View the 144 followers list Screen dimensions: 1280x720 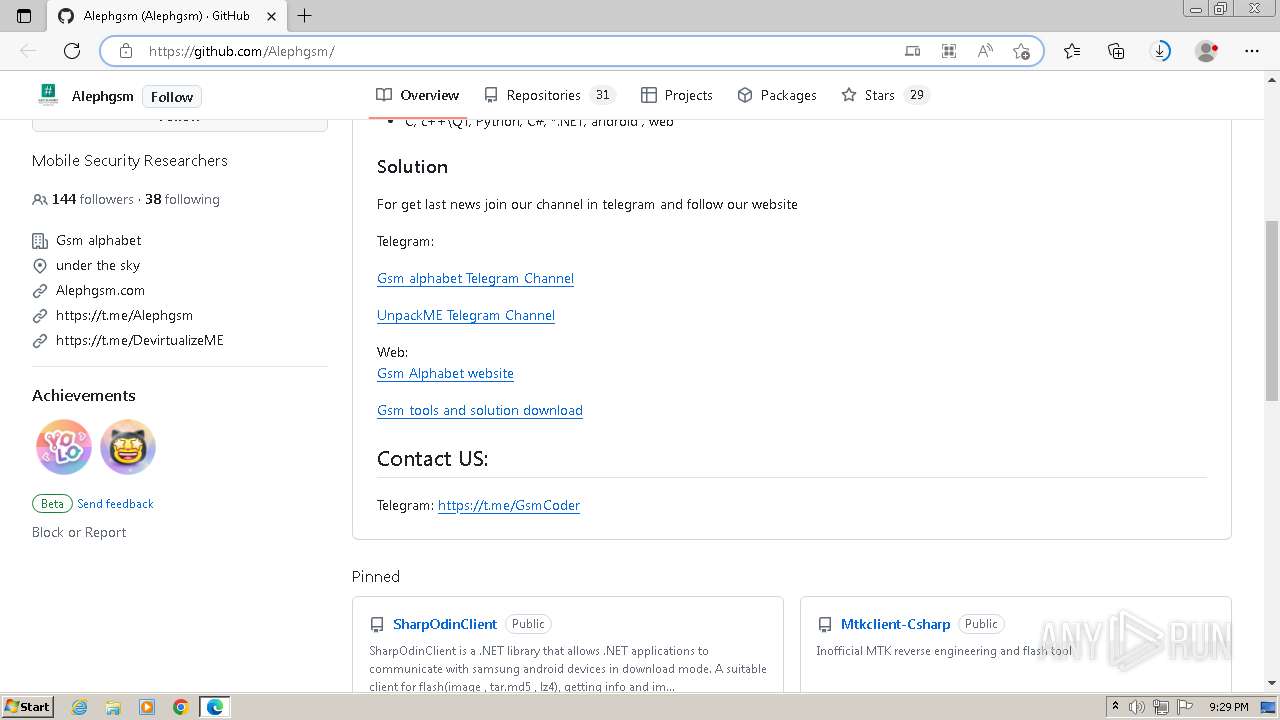tap(92, 199)
